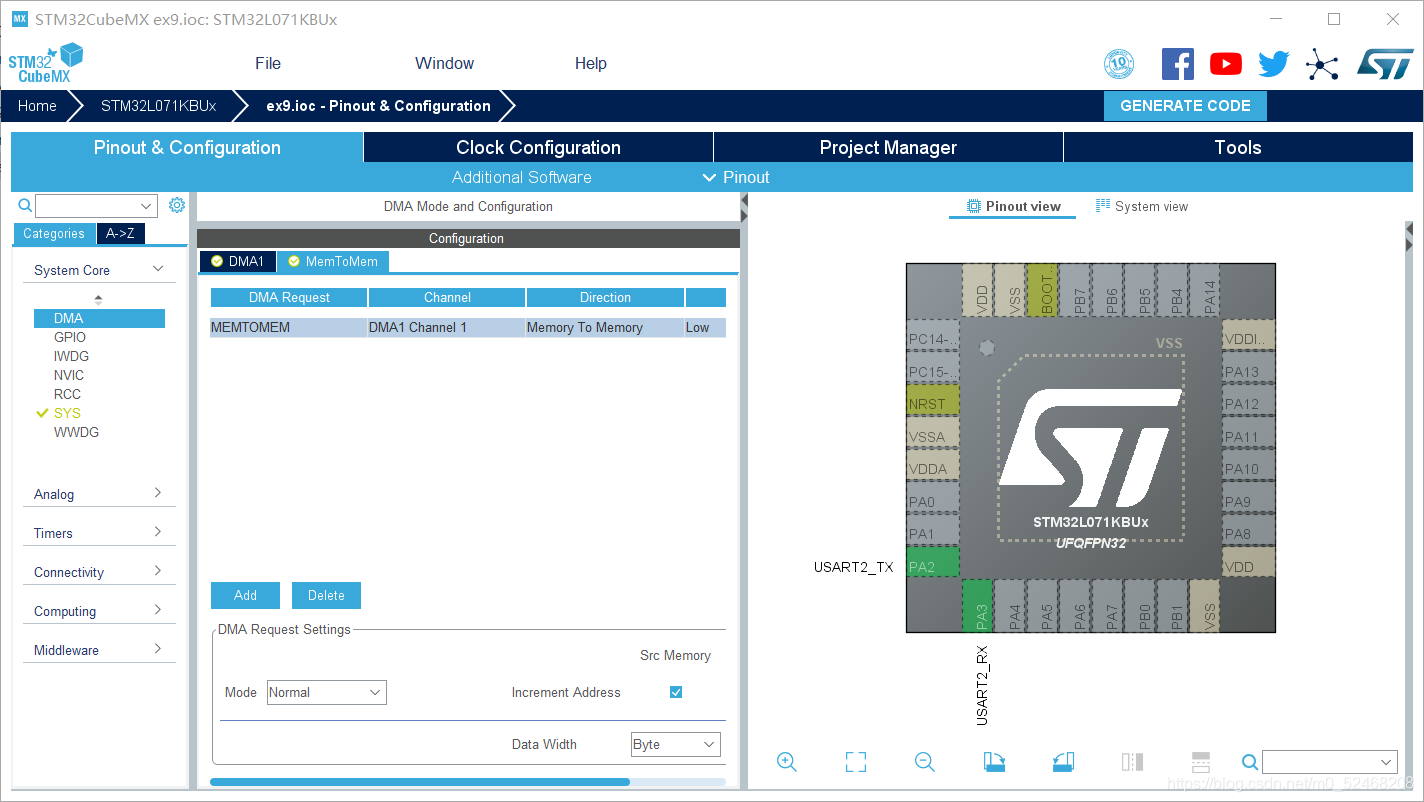Click the 10 years anniversary badge icon
The height and width of the screenshot is (802, 1424).
click(1119, 64)
